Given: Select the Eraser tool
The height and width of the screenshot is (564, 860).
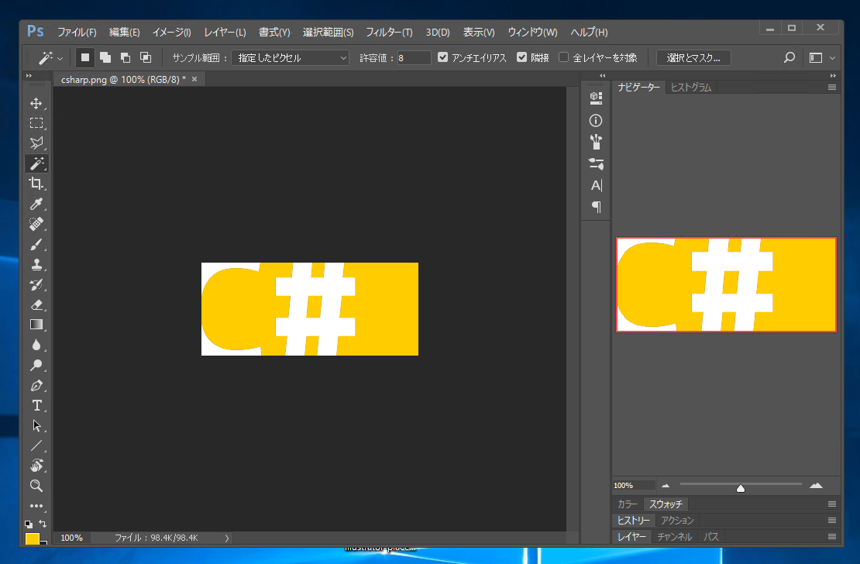Looking at the screenshot, I should tap(36, 304).
